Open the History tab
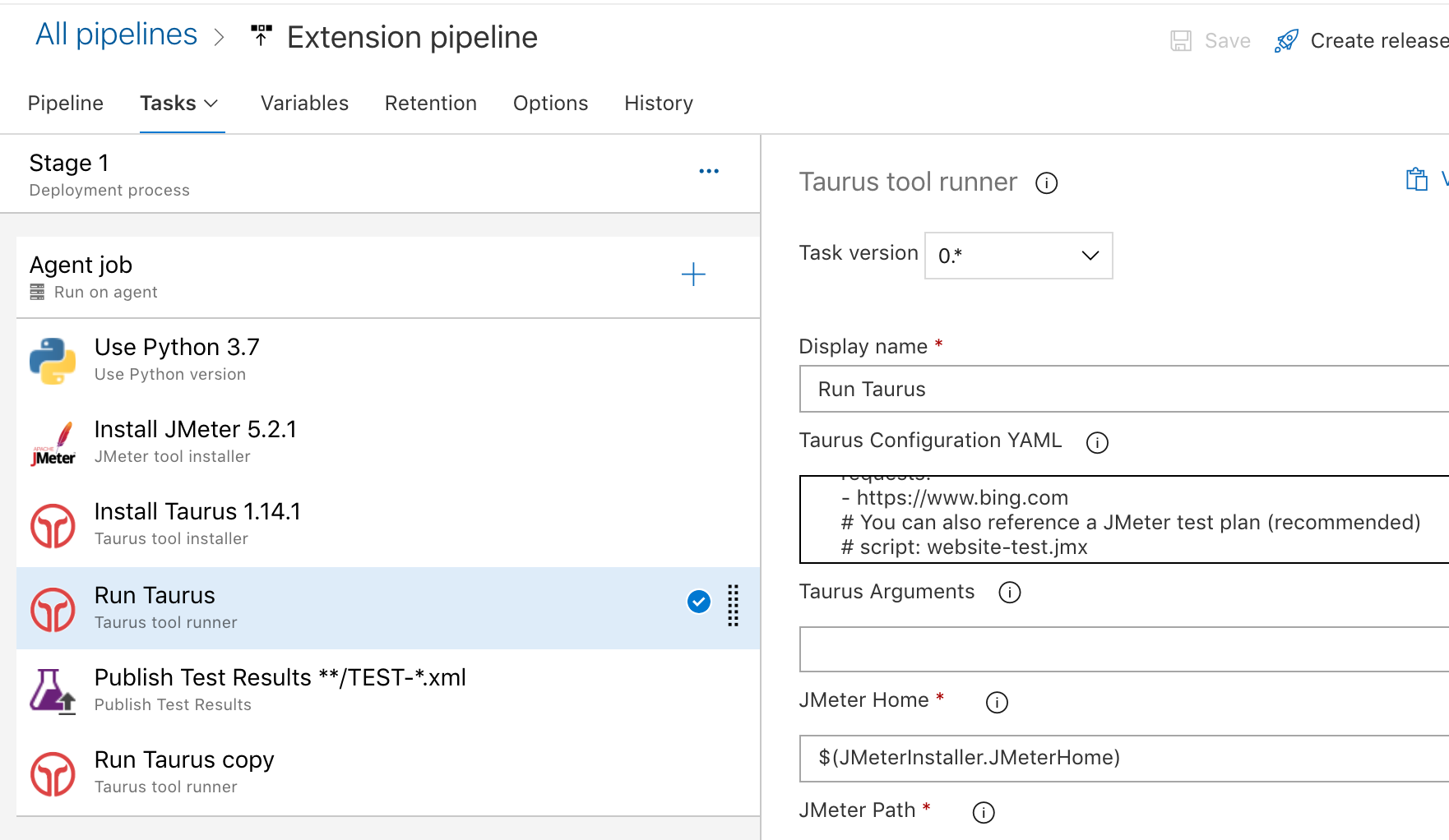The height and width of the screenshot is (840, 1449). pos(658,104)
